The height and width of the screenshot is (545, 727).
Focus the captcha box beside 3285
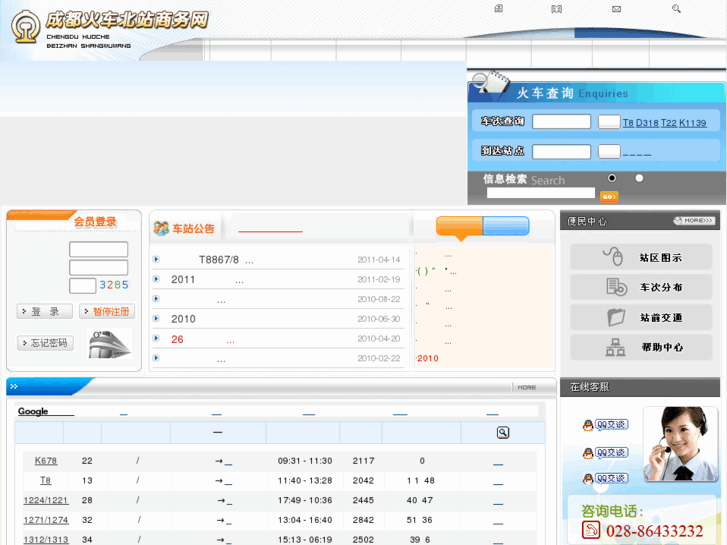(83, 286)
